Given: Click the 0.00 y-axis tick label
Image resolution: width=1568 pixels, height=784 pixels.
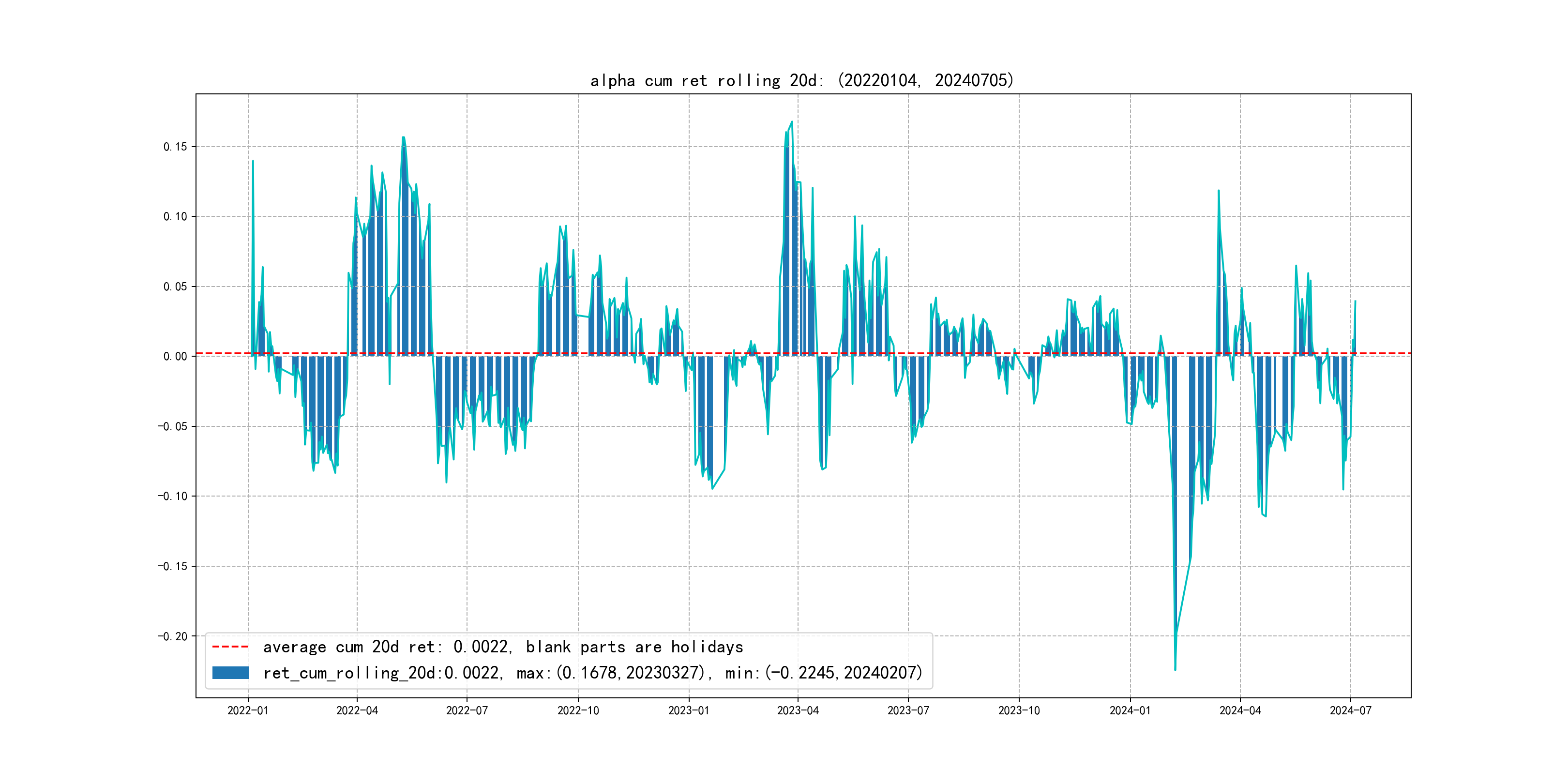Looking at the screenshot, I should [x=175, y=356].
